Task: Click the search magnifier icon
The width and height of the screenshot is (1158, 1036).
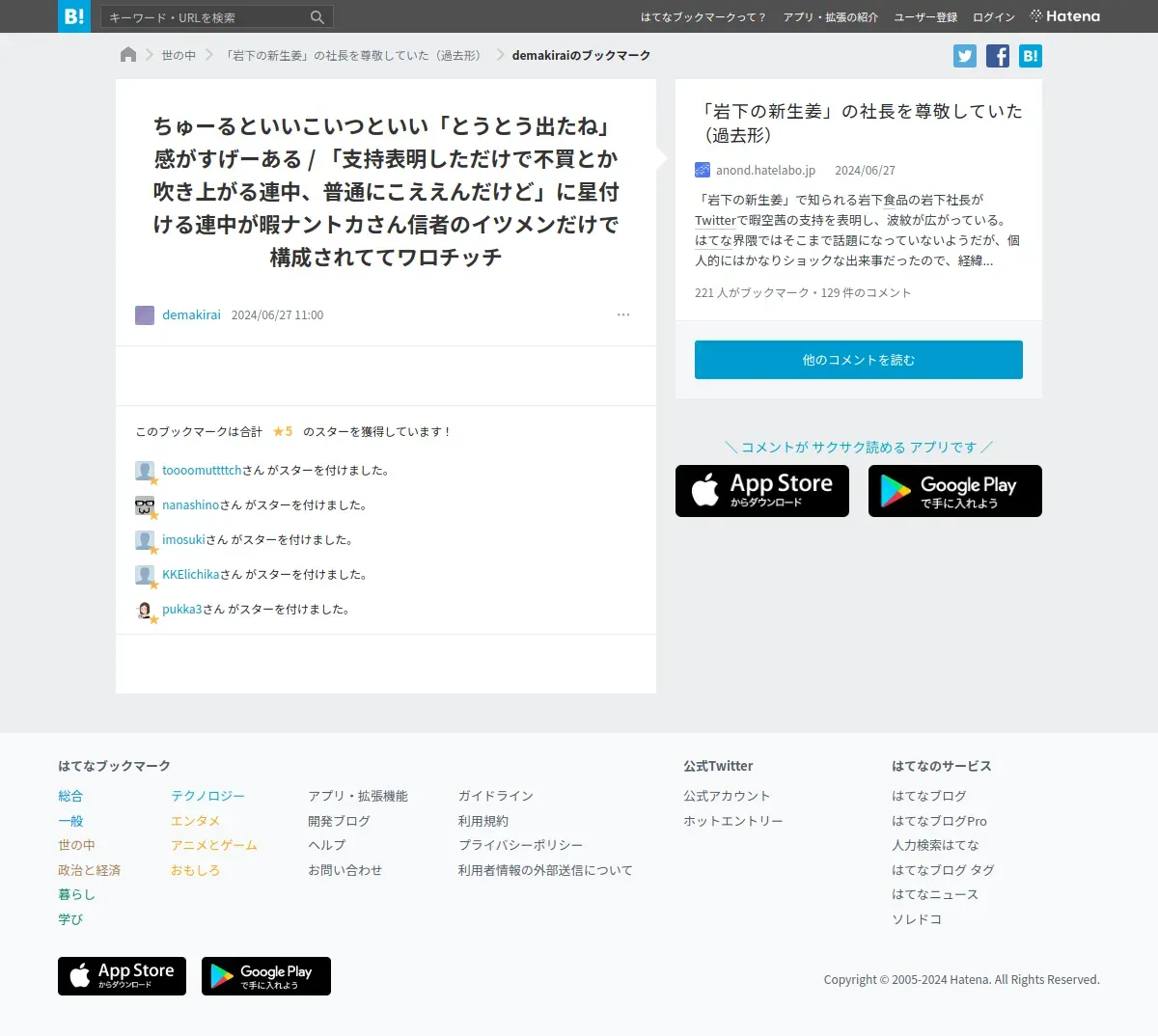Action: pyautogui.click(x=317, y=17)
